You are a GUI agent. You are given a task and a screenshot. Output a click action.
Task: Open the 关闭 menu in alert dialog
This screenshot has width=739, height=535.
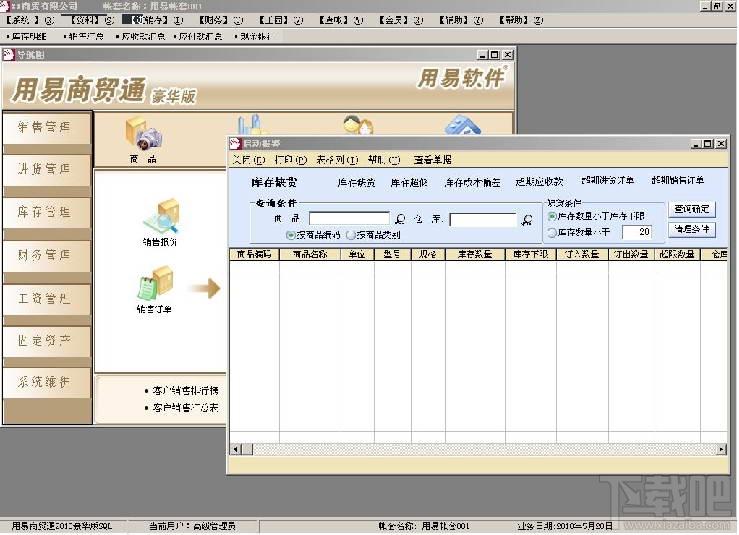pyautogui.click(x=249, y=160)
